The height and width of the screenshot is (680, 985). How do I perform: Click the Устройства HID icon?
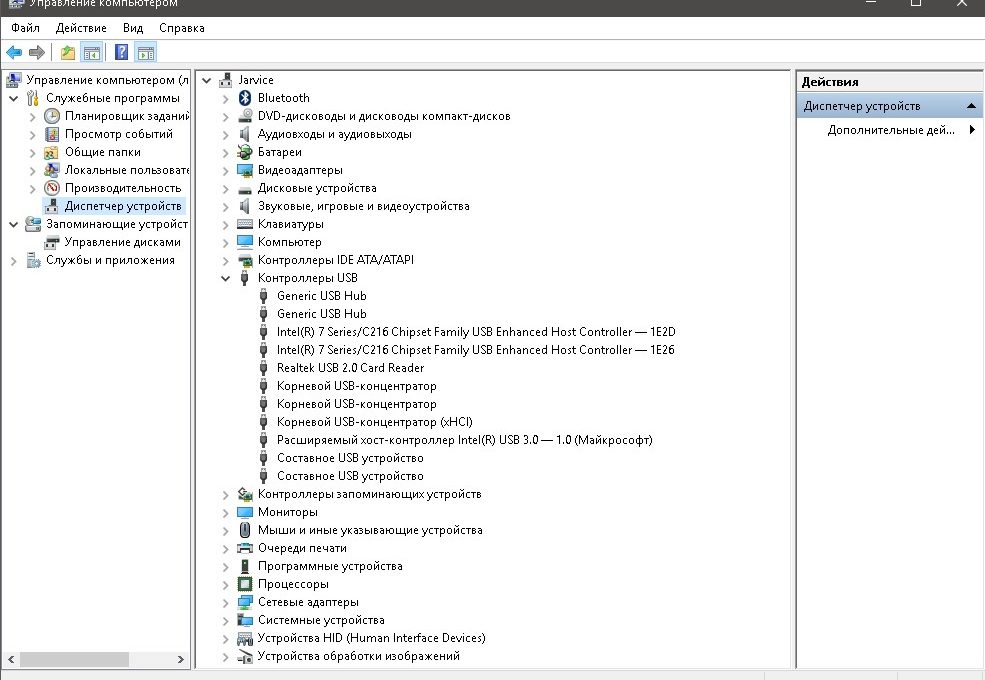(245, 639)
